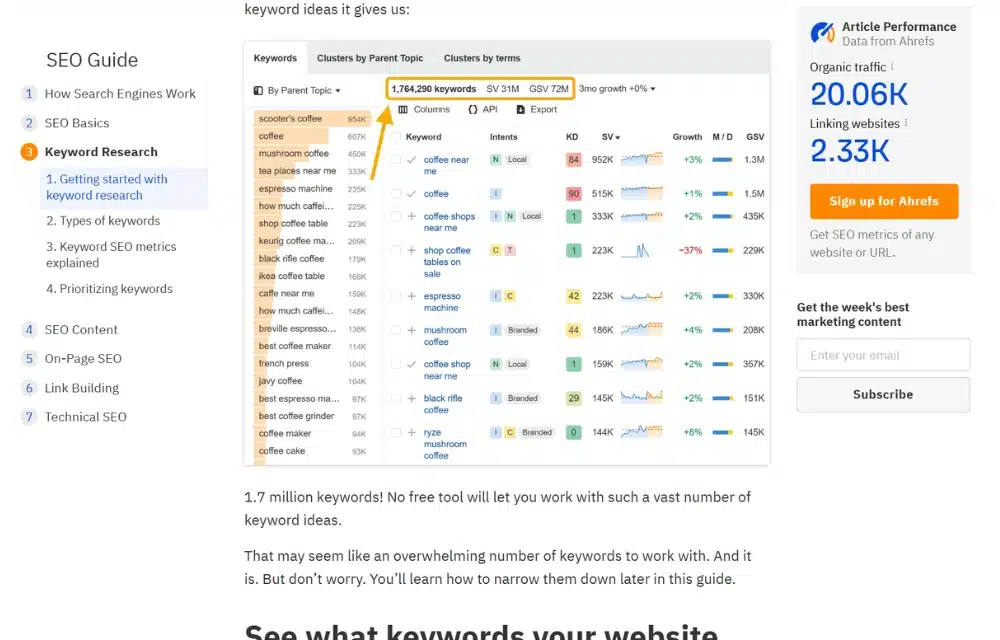Image resolution: width=1000 pixels, height=640 pixels.
Task: Click the plus icon next to black rifle coffee keyword
Action: click(412, 398)
